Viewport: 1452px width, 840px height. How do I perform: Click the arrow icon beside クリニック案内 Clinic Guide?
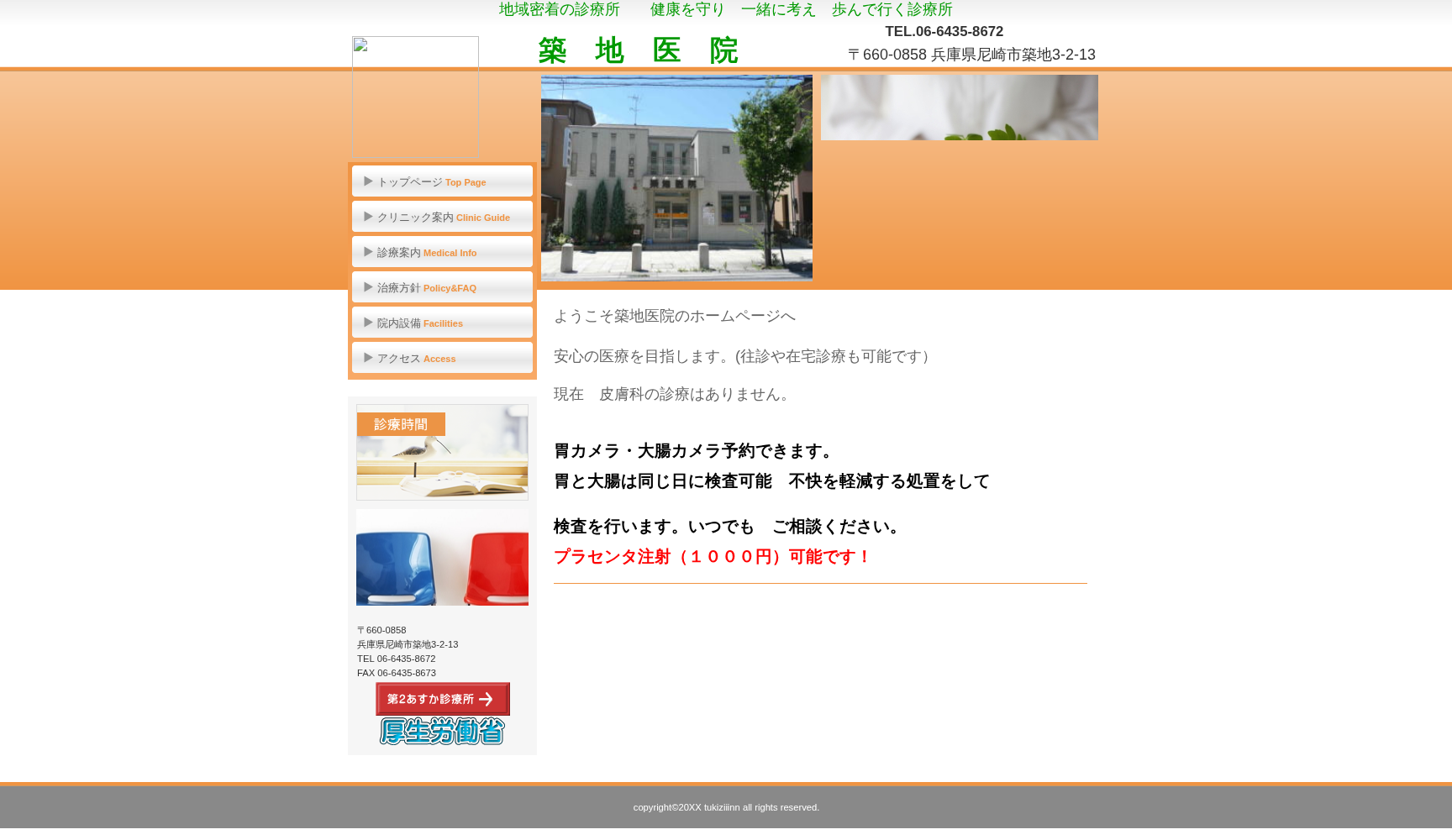coord(368,217)
